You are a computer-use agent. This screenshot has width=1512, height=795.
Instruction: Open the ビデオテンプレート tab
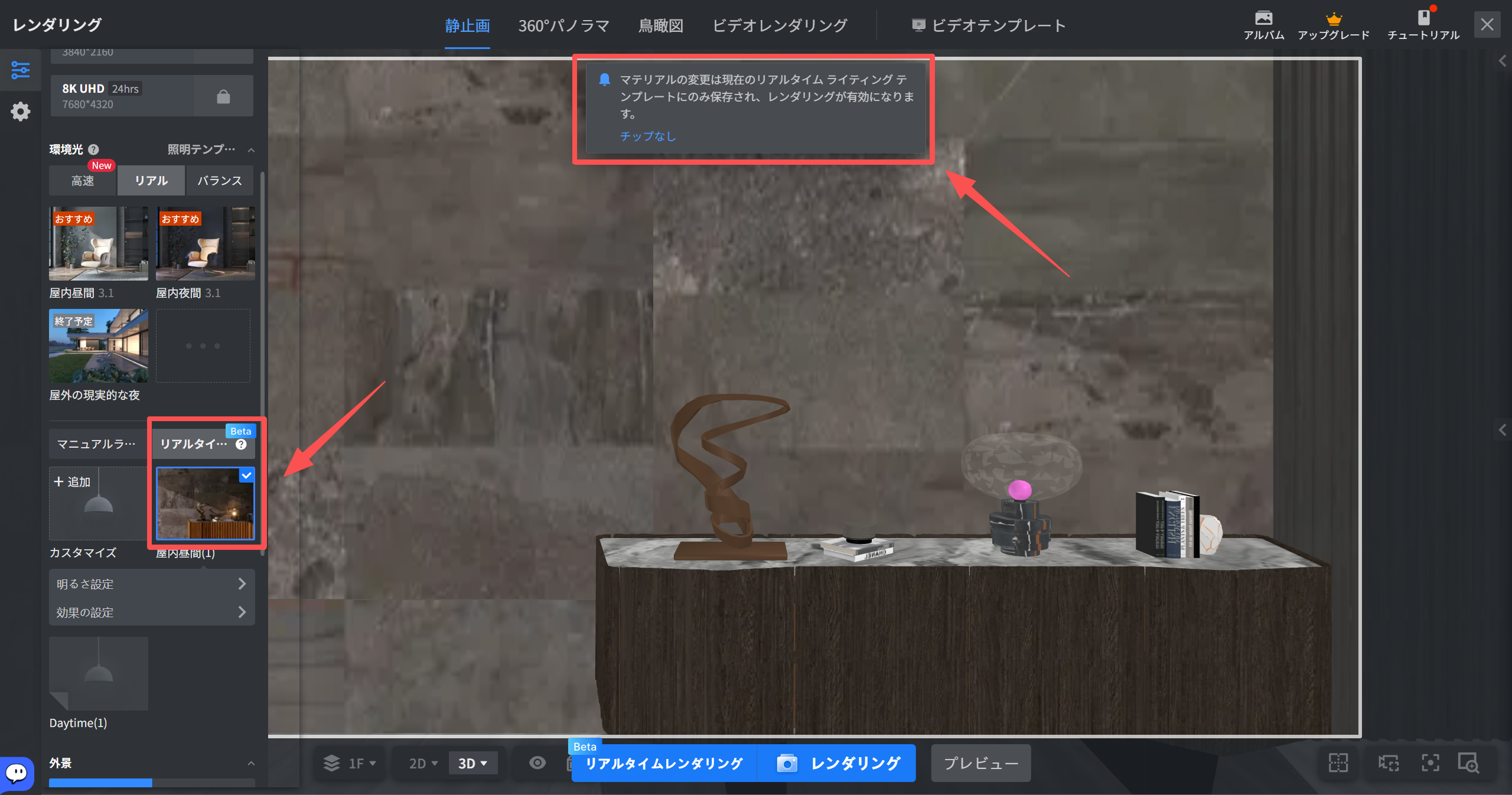[x=989, y=25]
